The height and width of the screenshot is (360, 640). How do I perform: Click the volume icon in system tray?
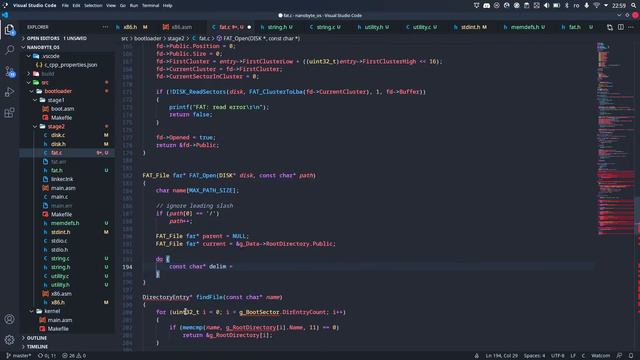[x=547, y=5]
